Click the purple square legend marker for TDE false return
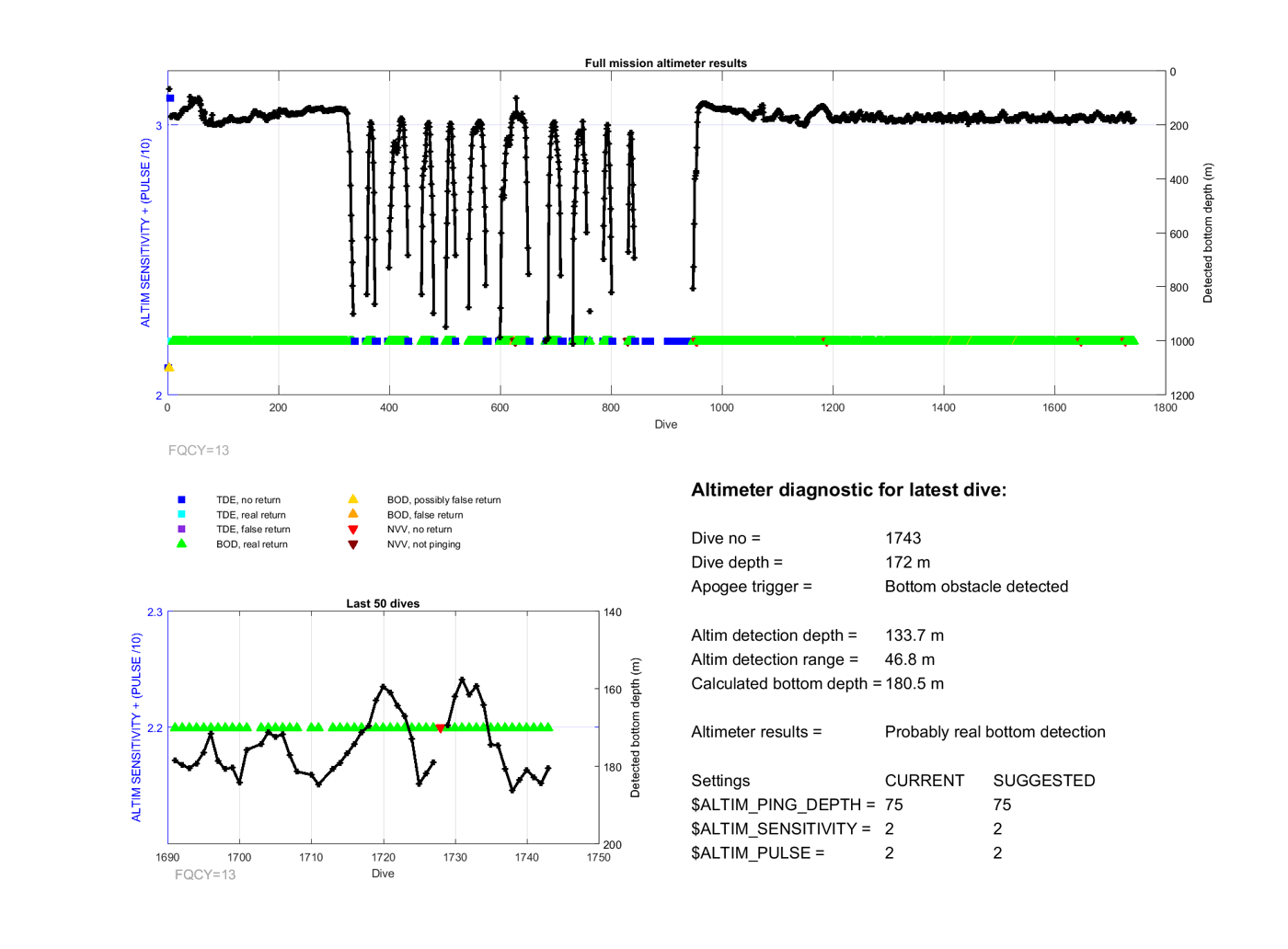The width and height of the screenshot is (1288, 949). (x=181, y=529)
